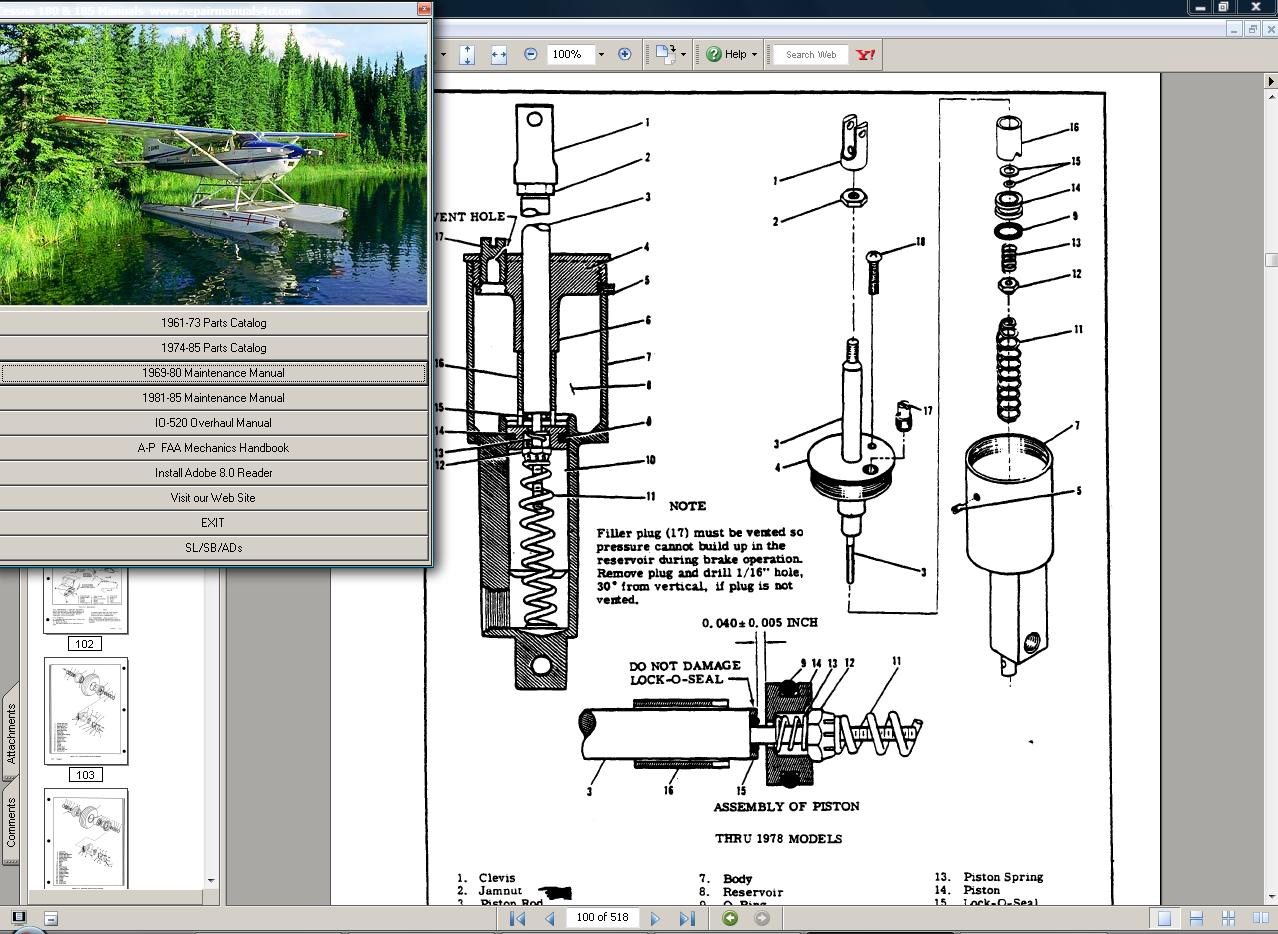This screenshot has width=1278, height=934.
Task: Open the zoom percentage dropdown
Action: point(601,55)
